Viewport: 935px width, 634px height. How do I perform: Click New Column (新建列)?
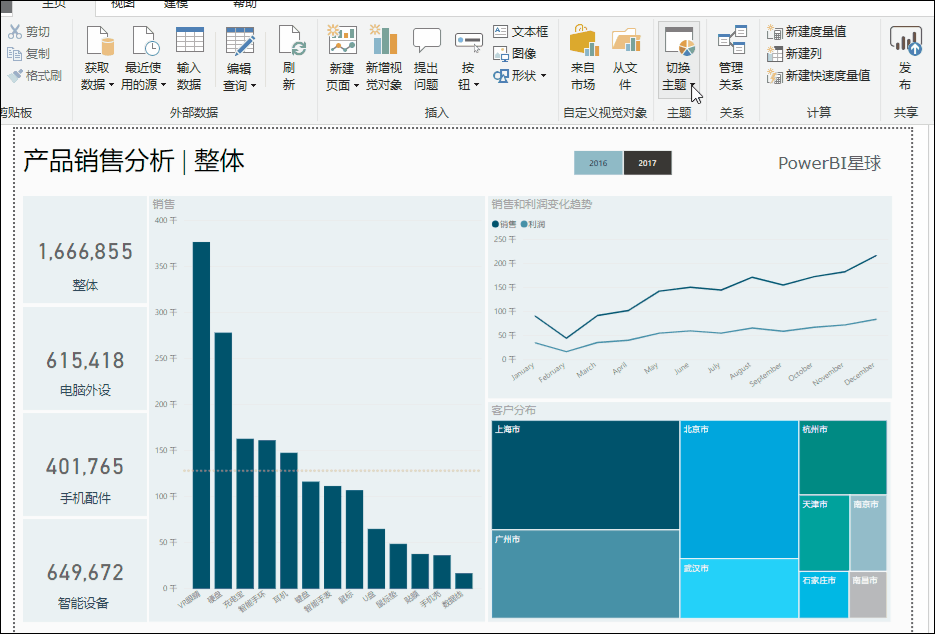[x=794, y=54]
